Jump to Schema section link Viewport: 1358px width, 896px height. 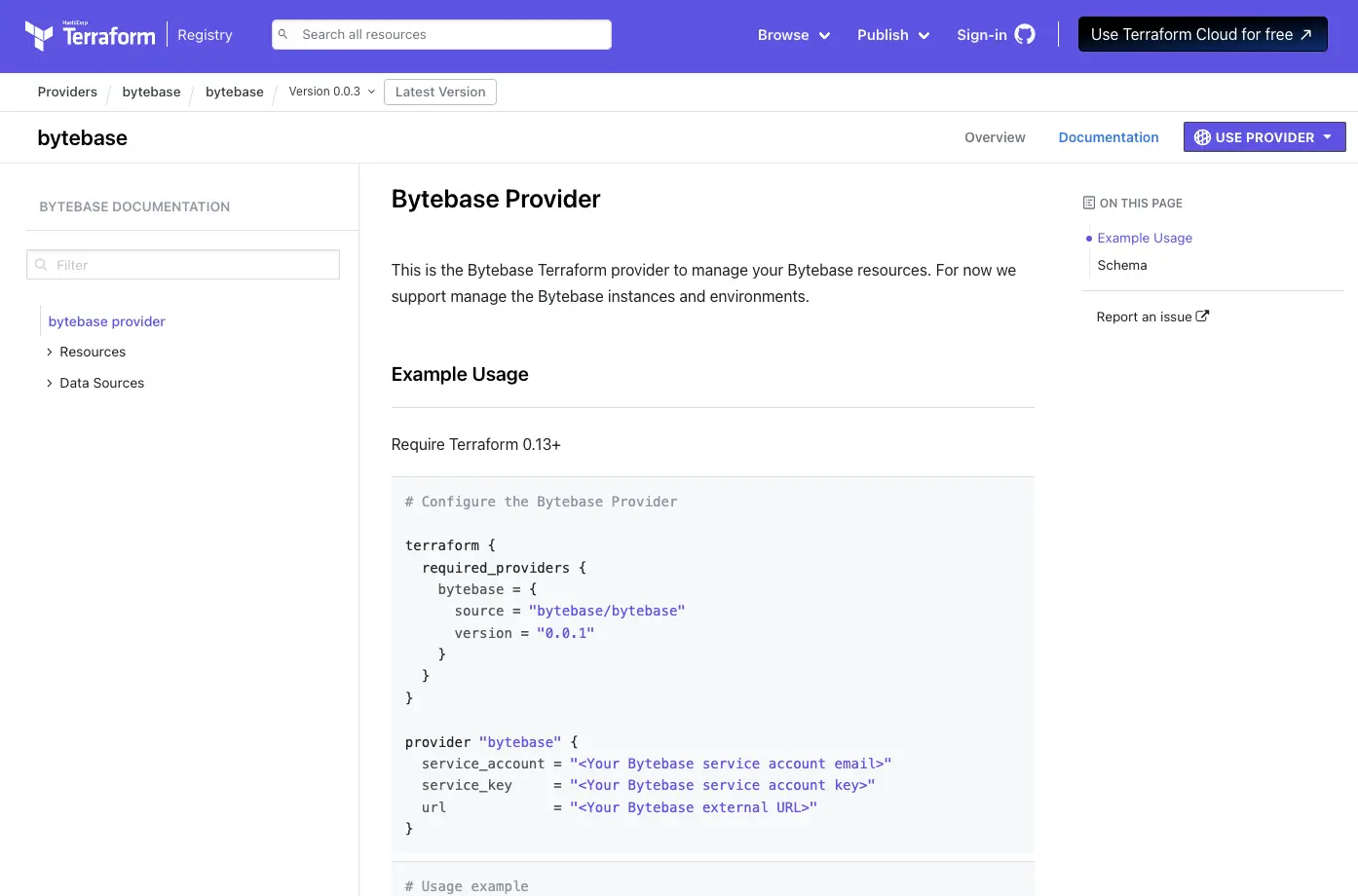tap(1121, 265)
